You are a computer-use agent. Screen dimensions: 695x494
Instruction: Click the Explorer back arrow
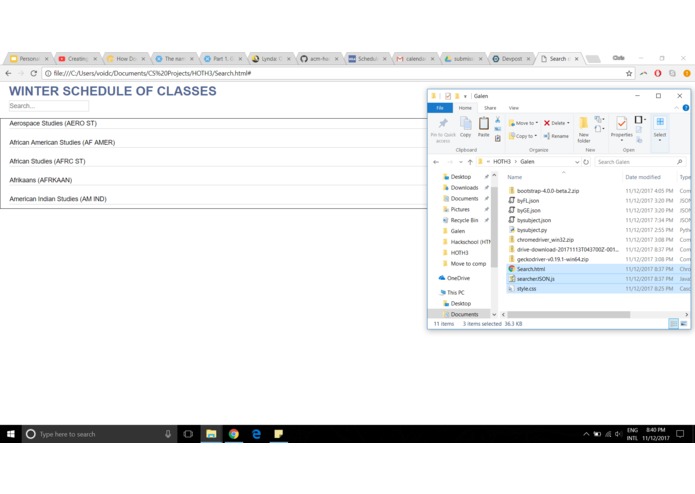coord(436,162)
